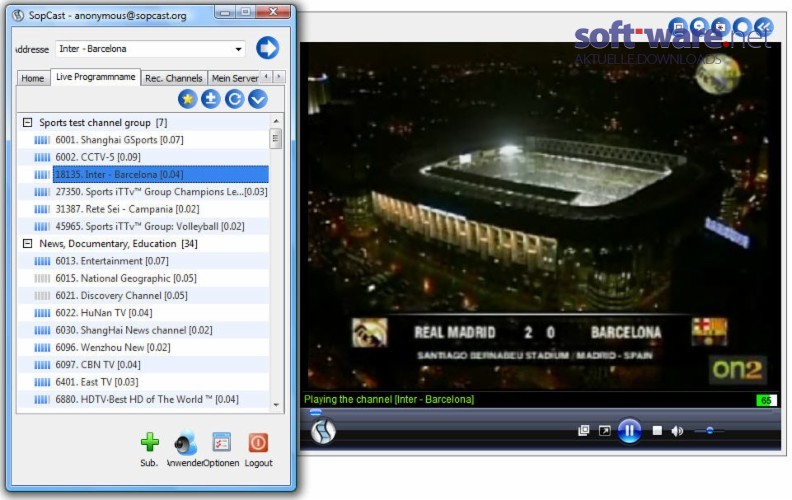
Task: Refresh the channel list with circular arrow button
Action: [x=234, y=99]
